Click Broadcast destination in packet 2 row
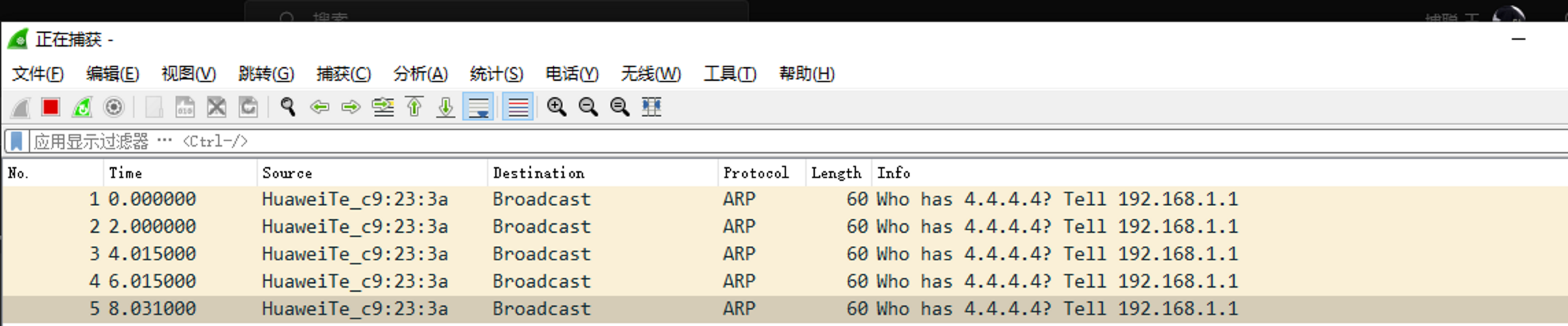This screenshot has width=1568, height=326. pos(541,227)
